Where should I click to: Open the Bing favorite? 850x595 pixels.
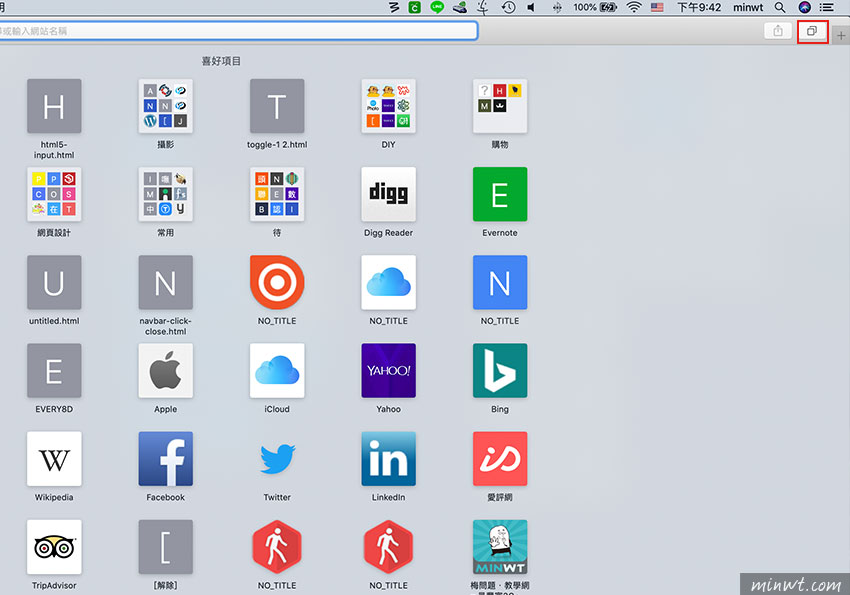pyautogui.click(x=500, y=371)
